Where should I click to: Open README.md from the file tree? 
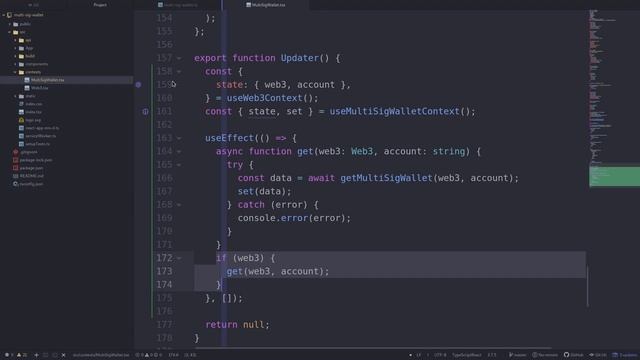tap(31, 176)
